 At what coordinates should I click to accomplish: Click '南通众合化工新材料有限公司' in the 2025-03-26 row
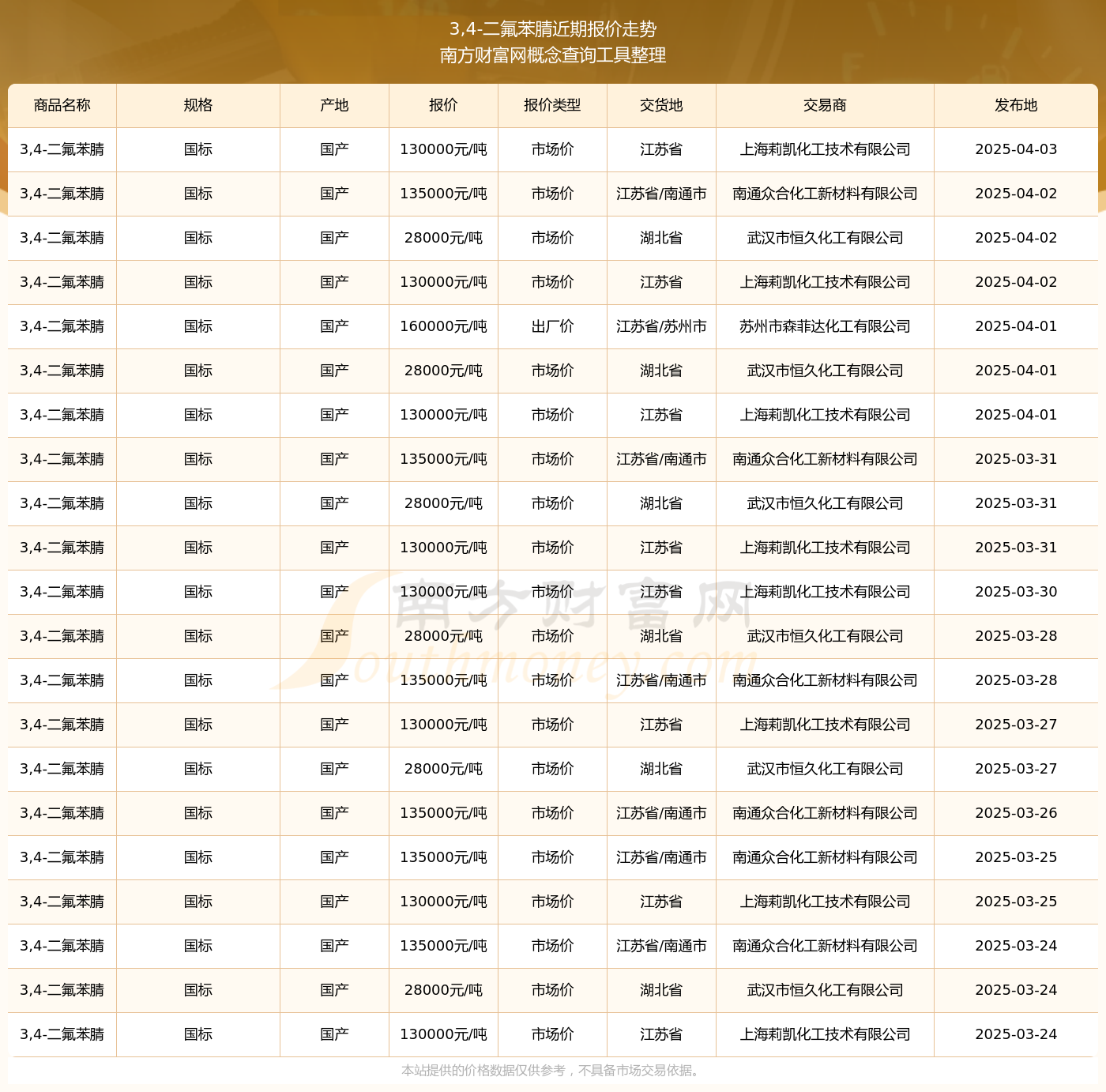825,813
